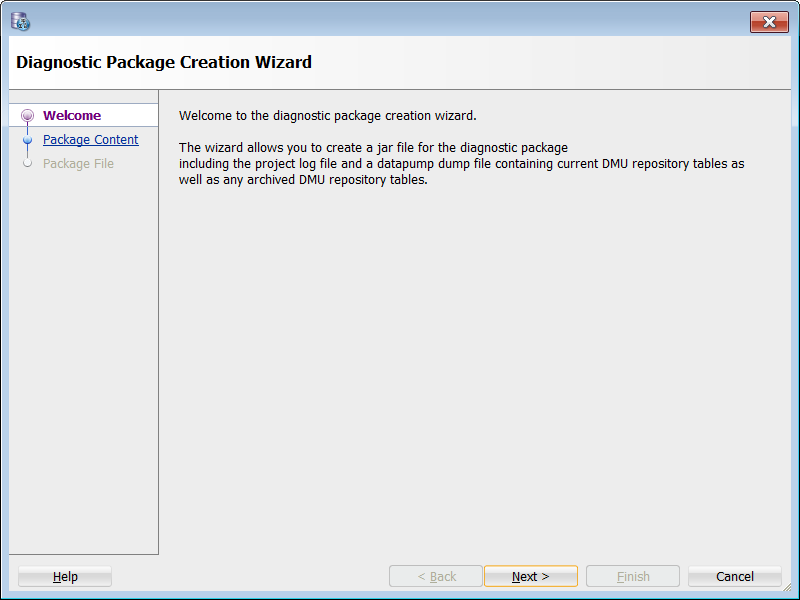Click the blue Package Content step bullet

point(27,140)
